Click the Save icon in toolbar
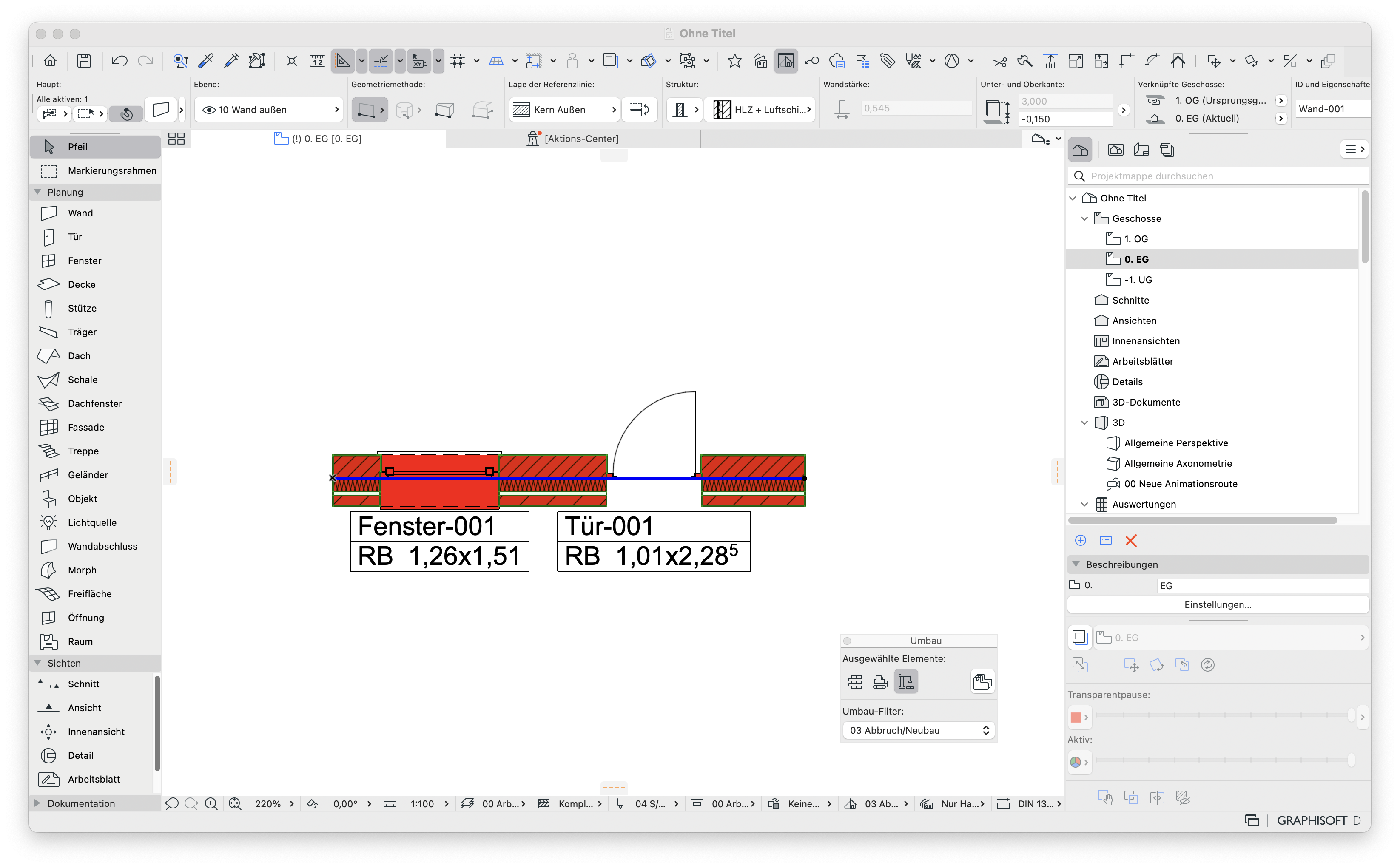This screenshot has height=868, width=1400. coord(84,61)
